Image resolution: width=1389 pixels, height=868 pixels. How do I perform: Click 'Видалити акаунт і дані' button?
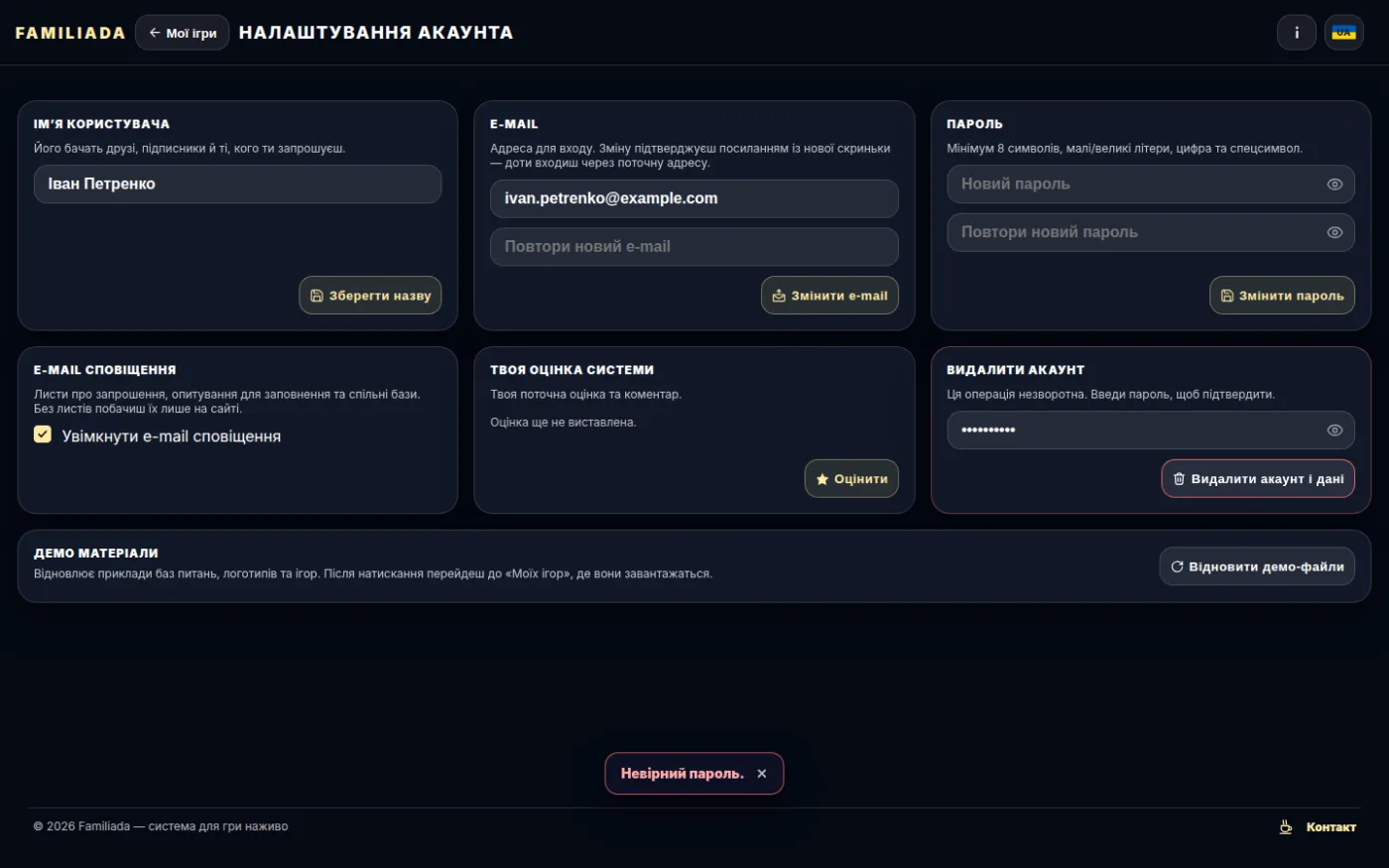coord(1258,479)
